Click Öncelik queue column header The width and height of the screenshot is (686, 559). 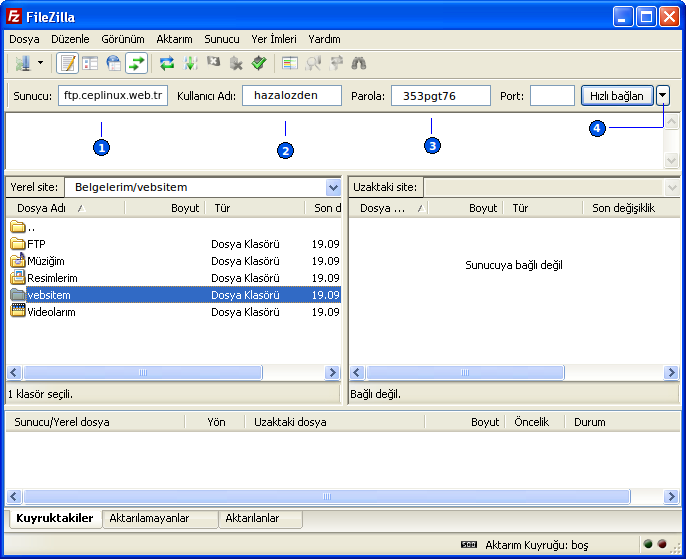click(534, 423)
